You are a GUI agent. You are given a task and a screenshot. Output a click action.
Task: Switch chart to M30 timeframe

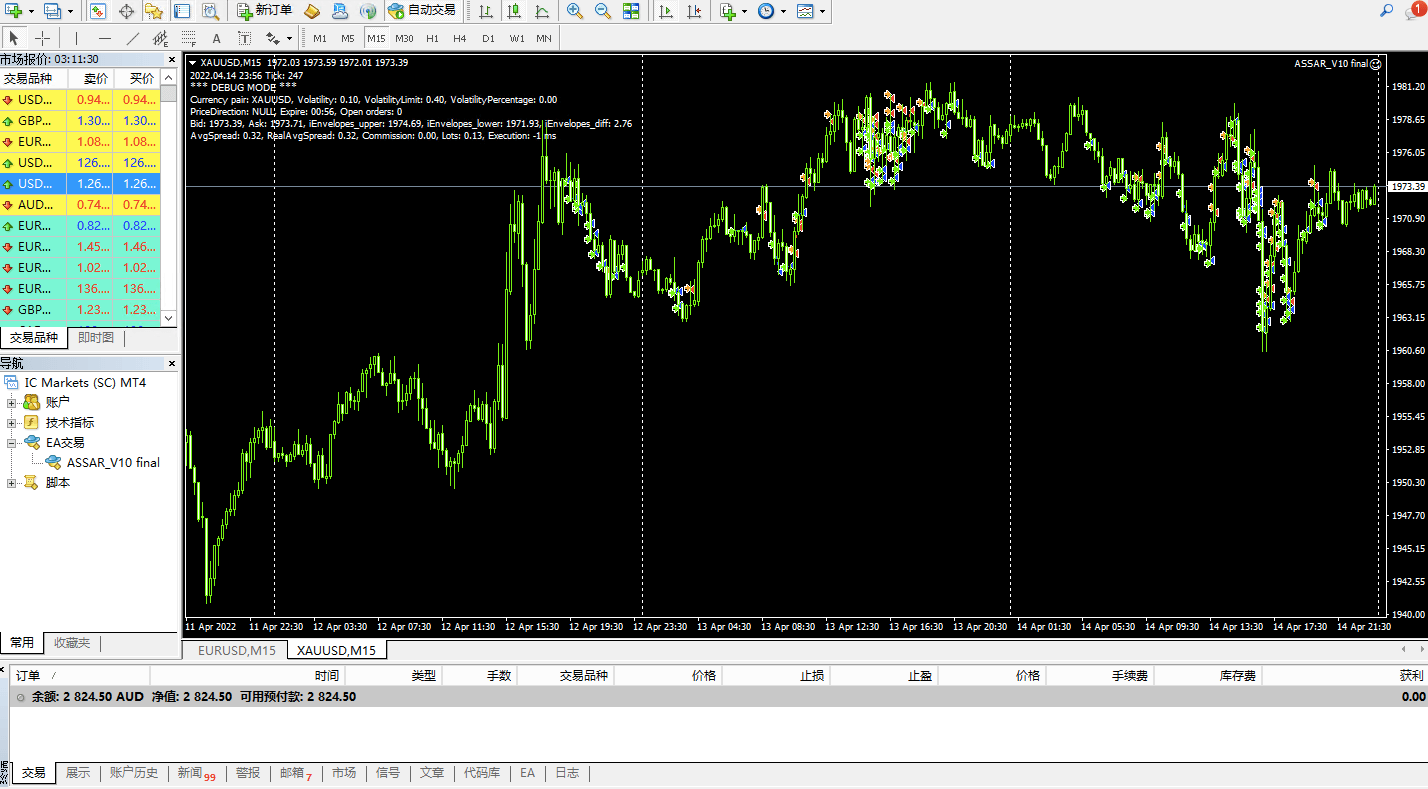tap(404, 38)
